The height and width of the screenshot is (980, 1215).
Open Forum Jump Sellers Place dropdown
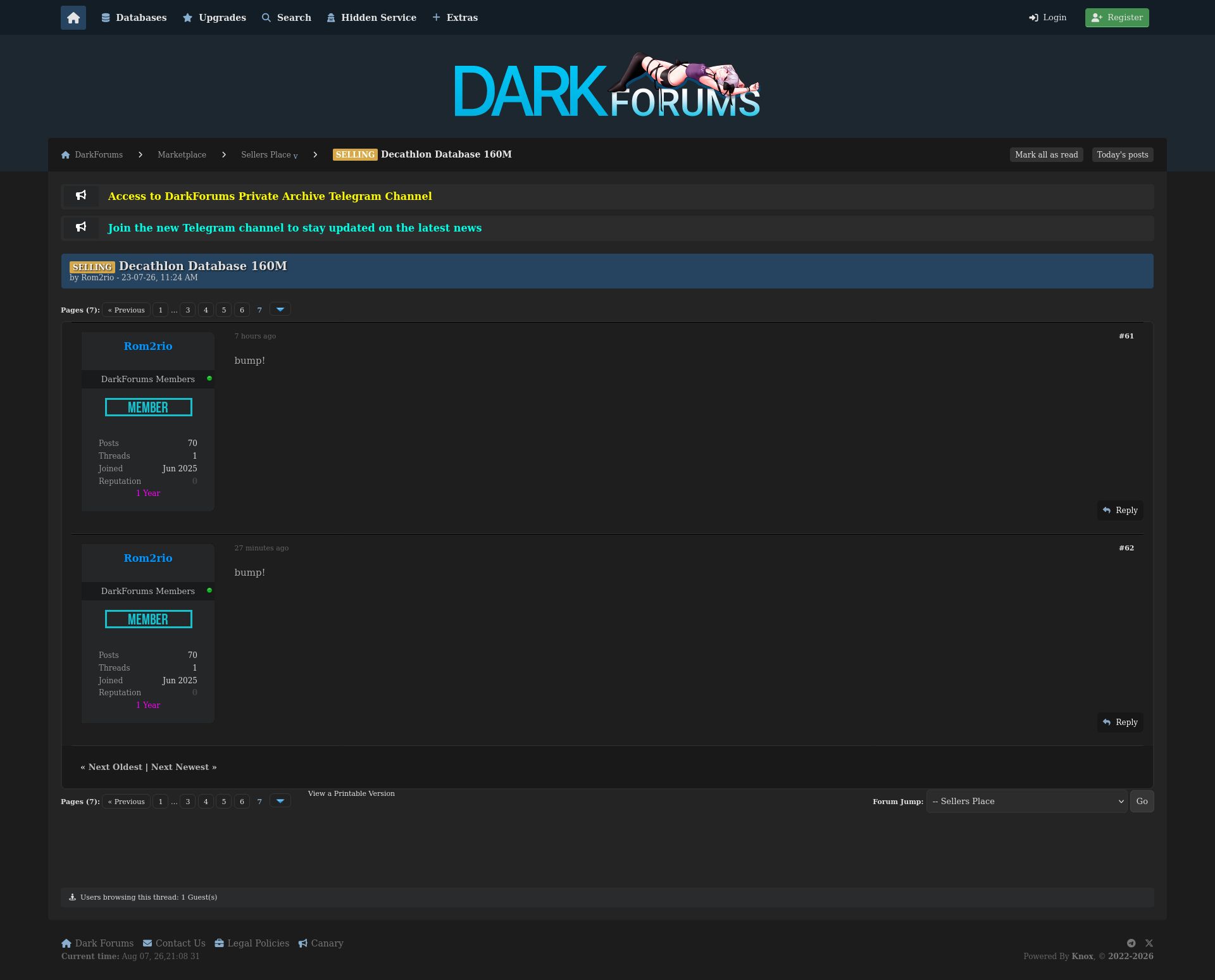point(1026,802)
